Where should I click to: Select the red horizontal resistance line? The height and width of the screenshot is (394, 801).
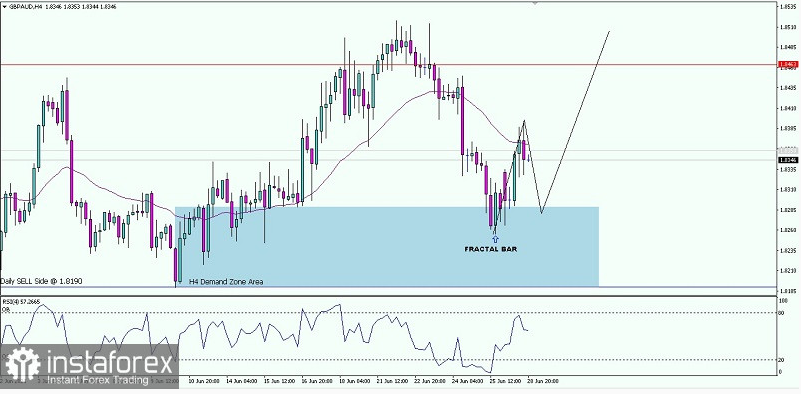coord(388,64)
